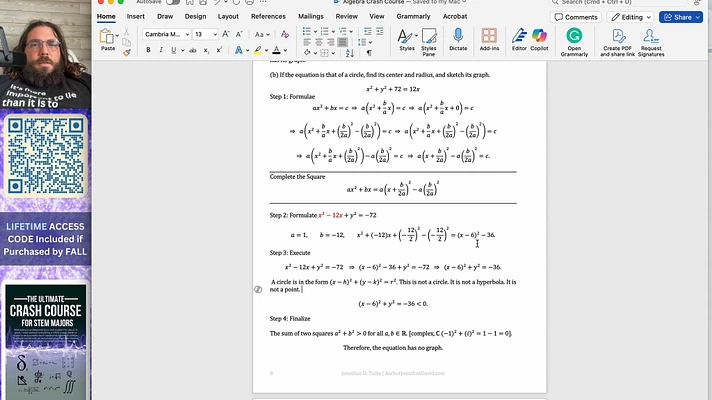Apply subscript formatting
This screenshot has height=400, width=712.
coord(206,50)
